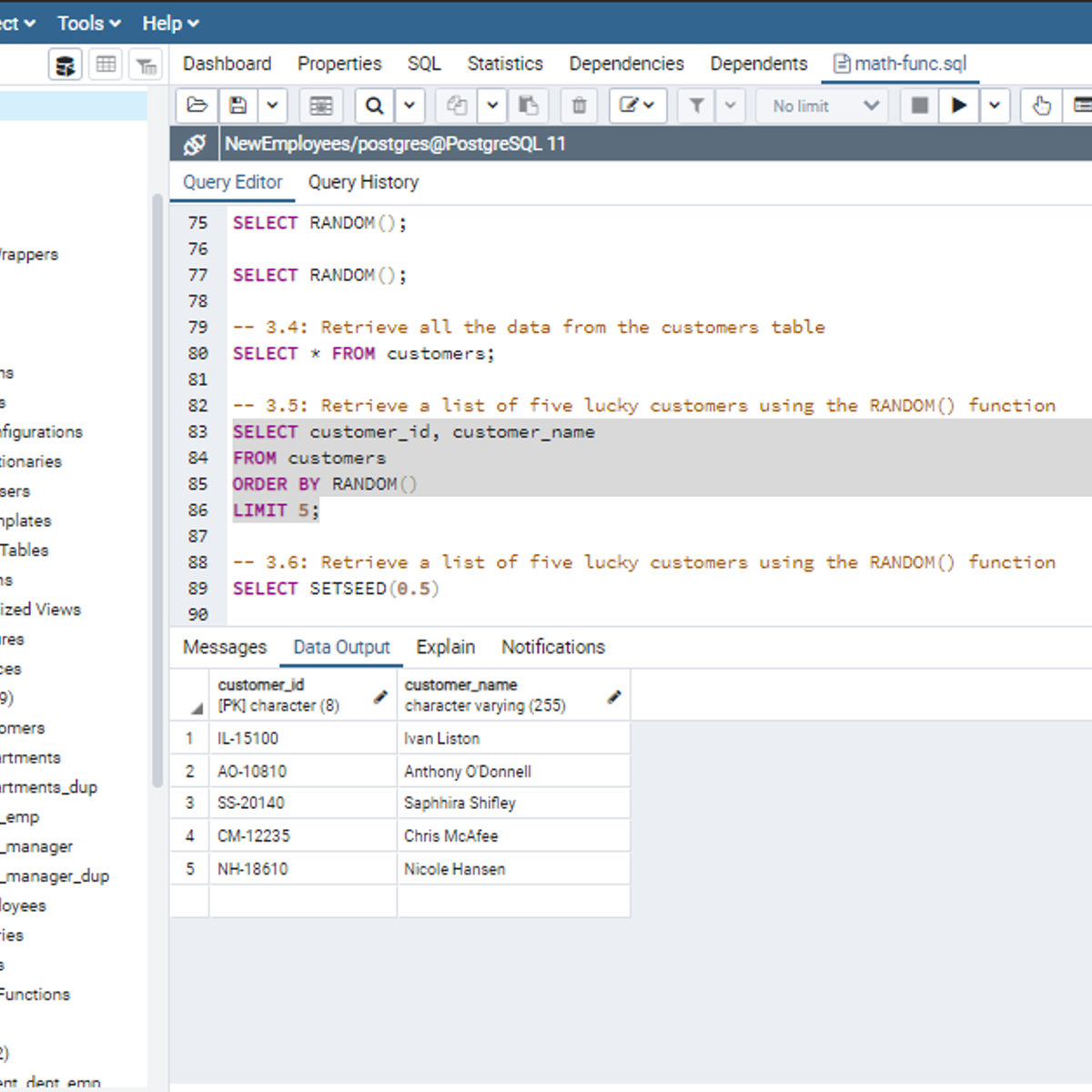Select row 1 via its row header
1092x1092 pixels.
pos(189,738)
